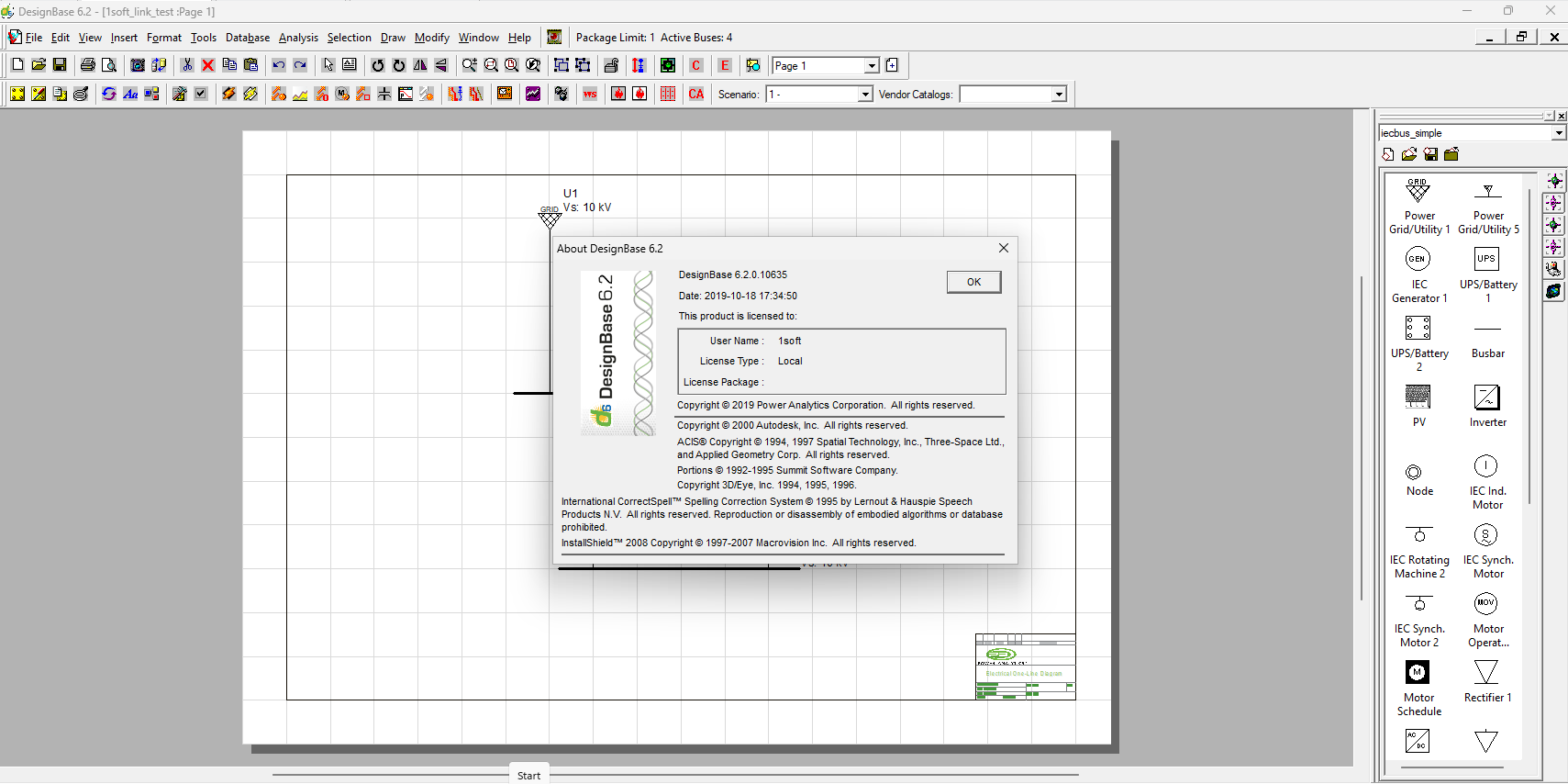The width and height of the screenshot is (1568, 784).
Task: Delete selection with the red X icon
Action: click(x=208, y=65)
